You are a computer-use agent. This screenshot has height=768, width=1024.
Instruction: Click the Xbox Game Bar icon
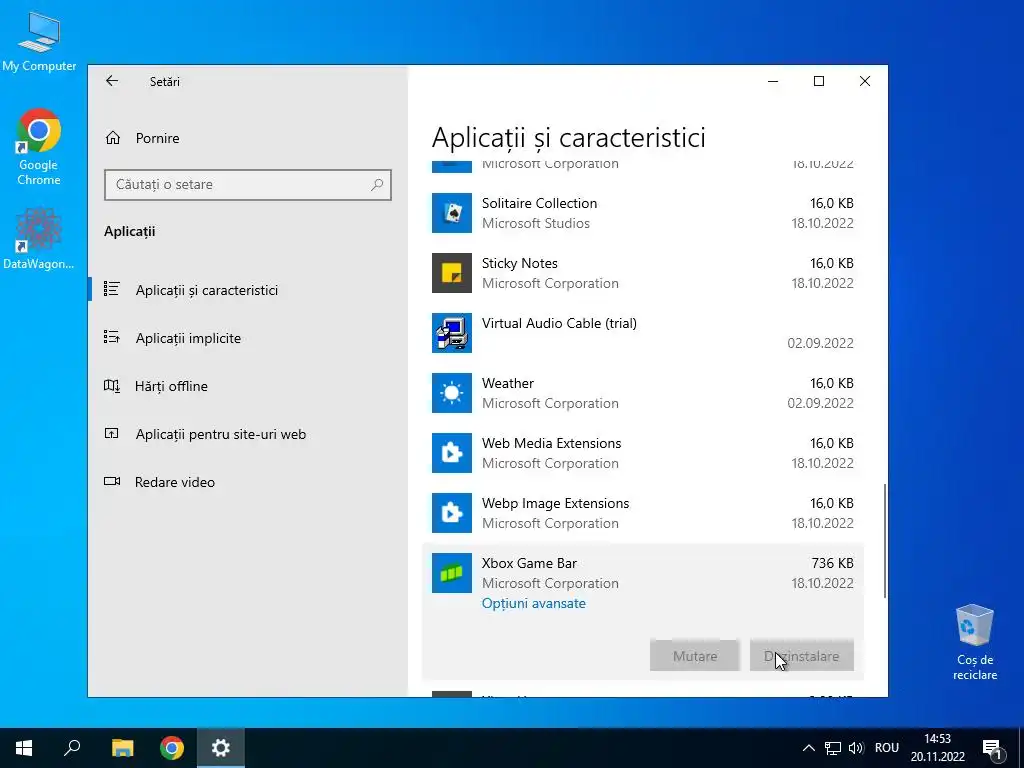[x=452, y=573]
